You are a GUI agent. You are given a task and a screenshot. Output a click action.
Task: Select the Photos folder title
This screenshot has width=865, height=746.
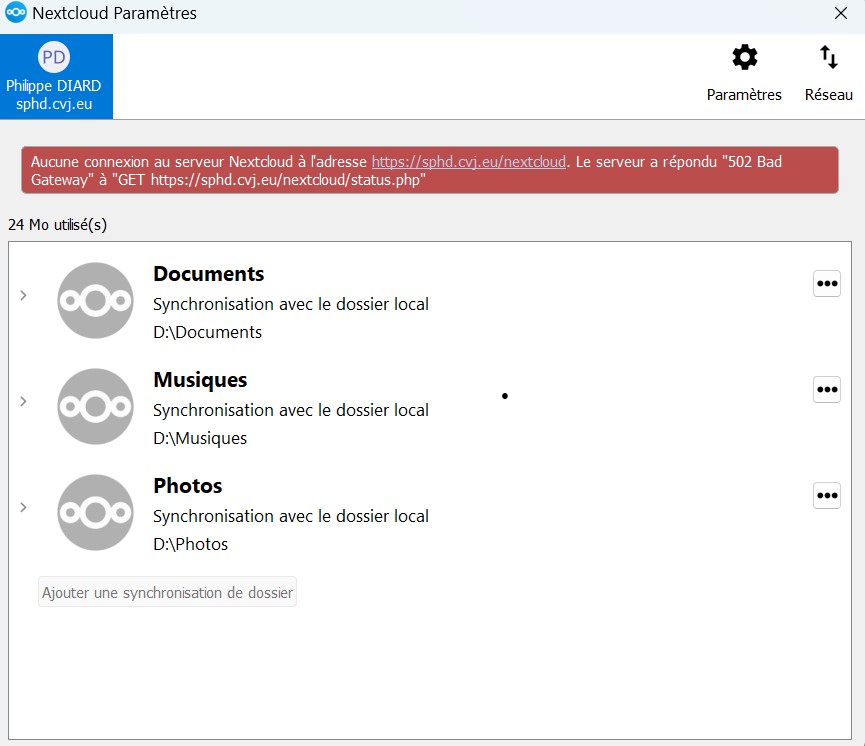[188, 486]
